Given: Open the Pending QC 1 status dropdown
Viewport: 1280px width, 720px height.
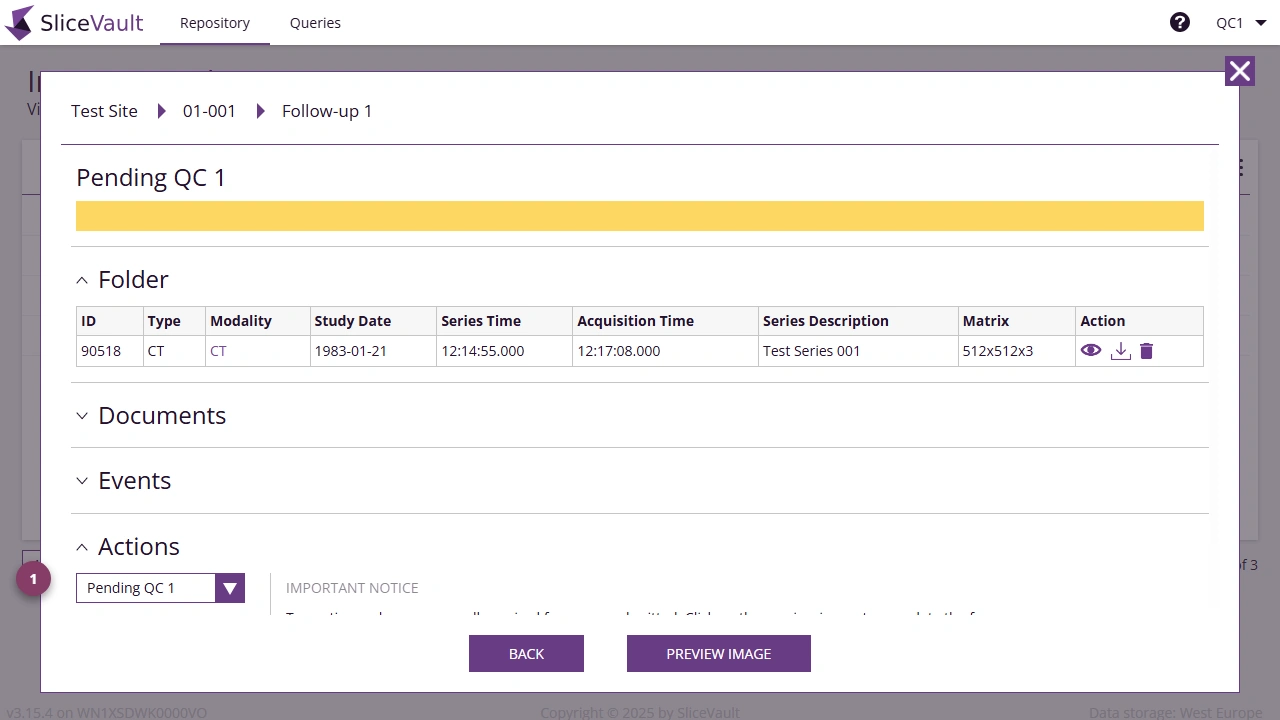Looking at the screenshot, I should pos(230,588).
